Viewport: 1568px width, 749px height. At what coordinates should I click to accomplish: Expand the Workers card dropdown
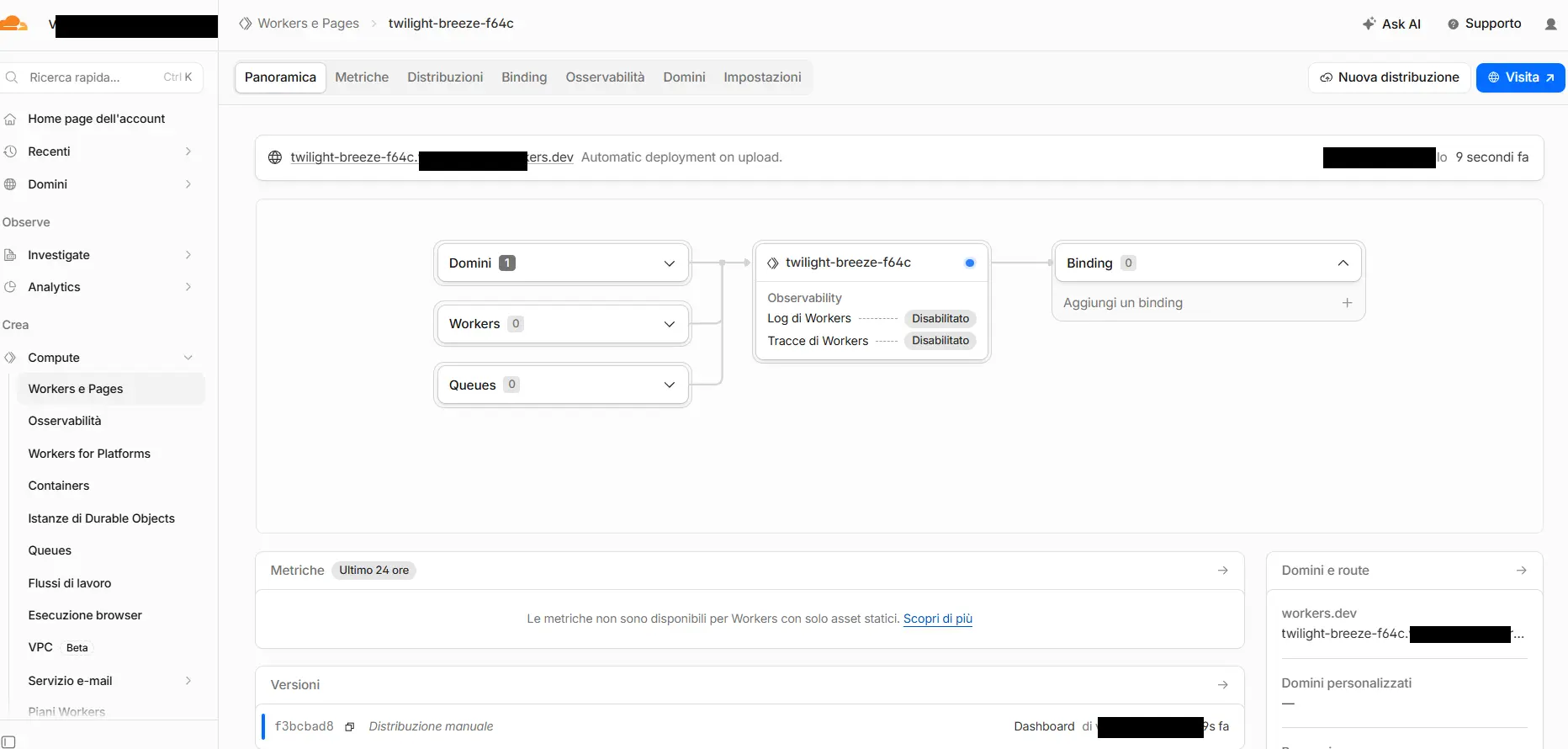pyautogui.click(x=670, y=324)
